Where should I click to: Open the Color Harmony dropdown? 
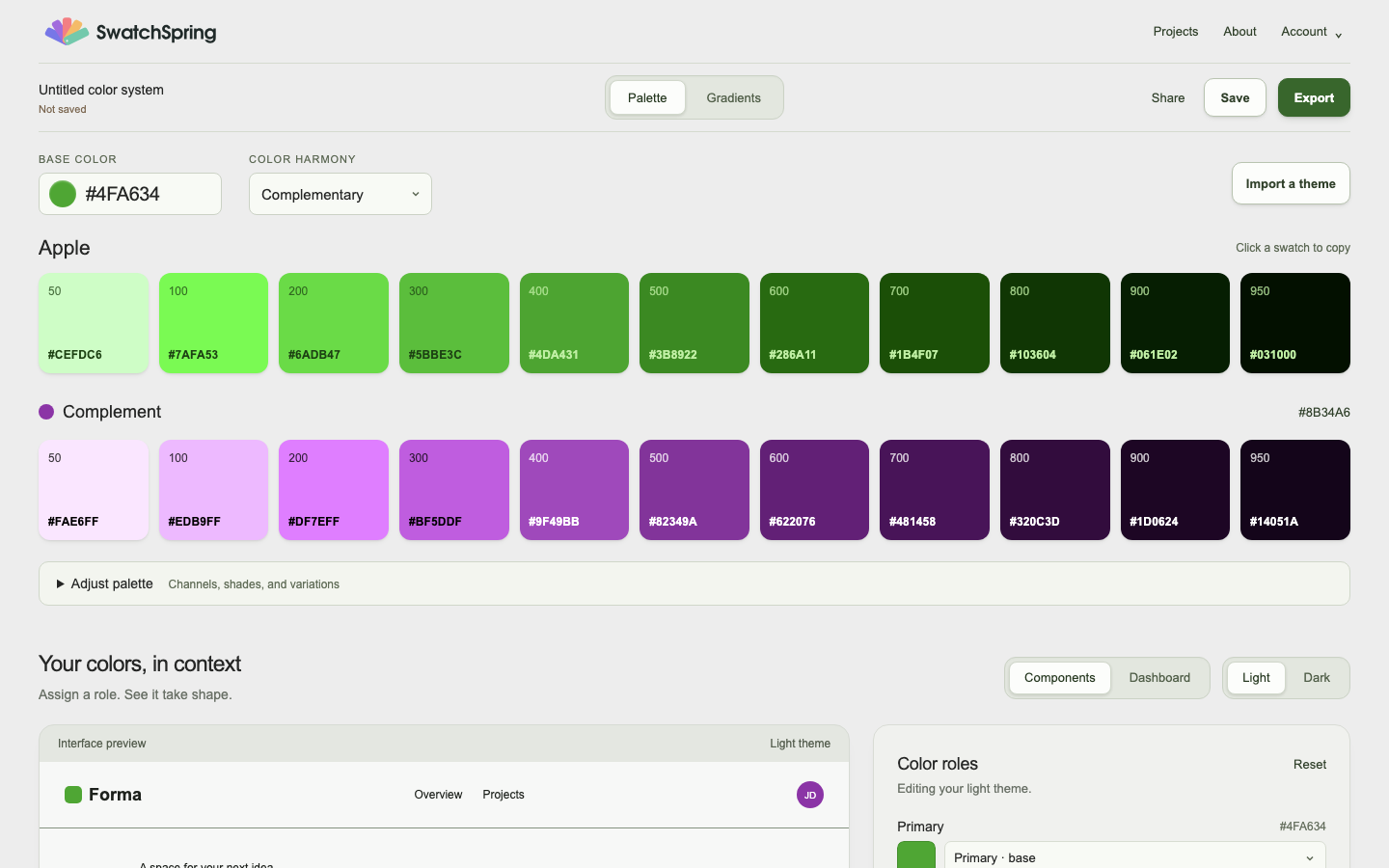[x=340, y=194]
